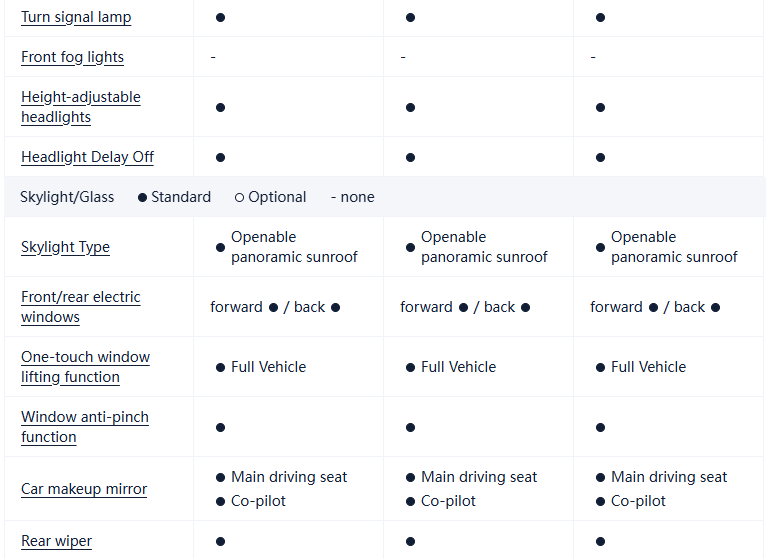Click Co-pilot dot in last column

600,501
